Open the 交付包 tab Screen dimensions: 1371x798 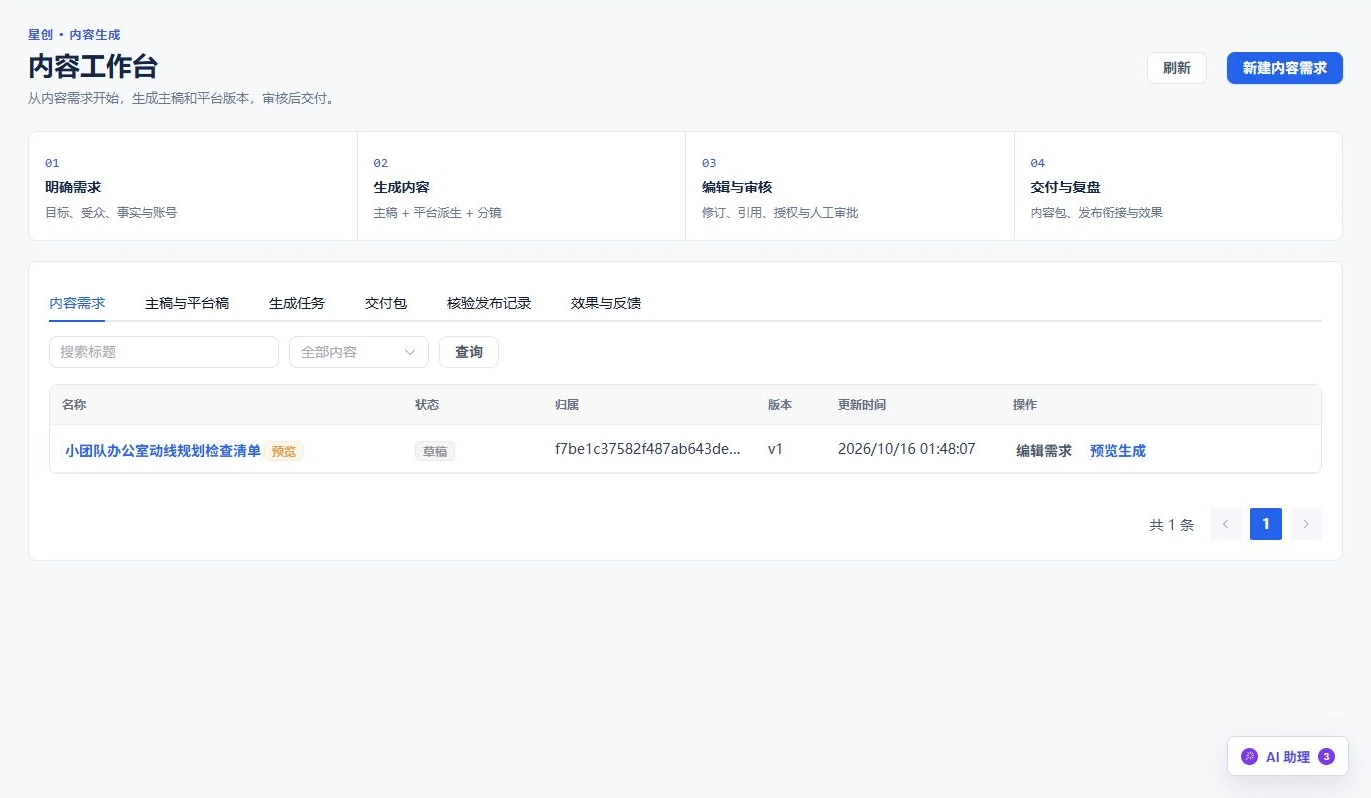[x=386, y=303]
